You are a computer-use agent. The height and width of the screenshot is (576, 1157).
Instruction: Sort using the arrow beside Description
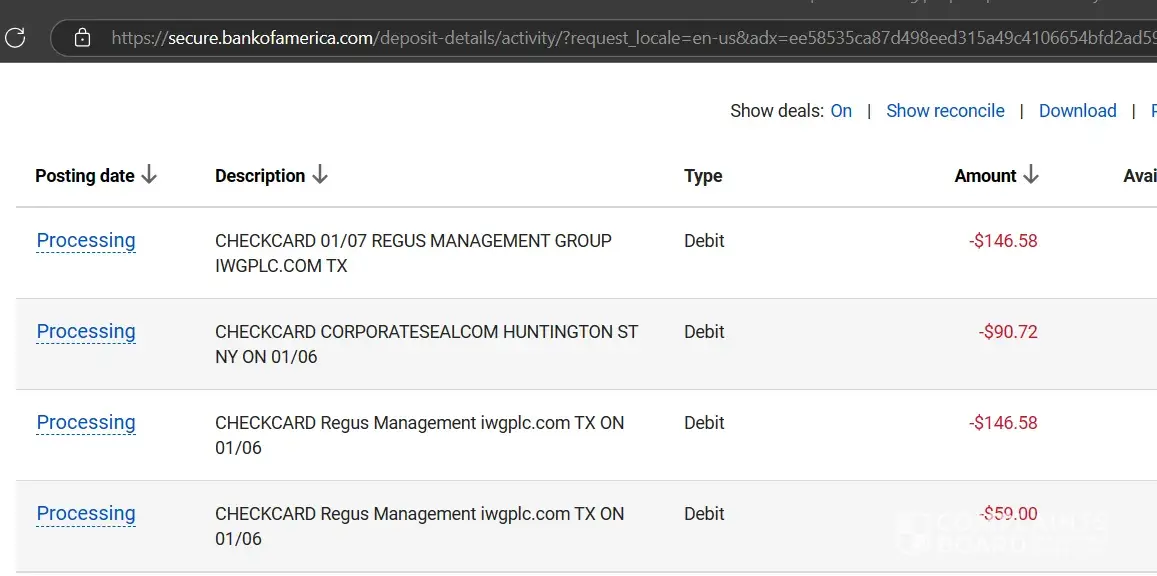pyautogui.click(x=320, y=175)
